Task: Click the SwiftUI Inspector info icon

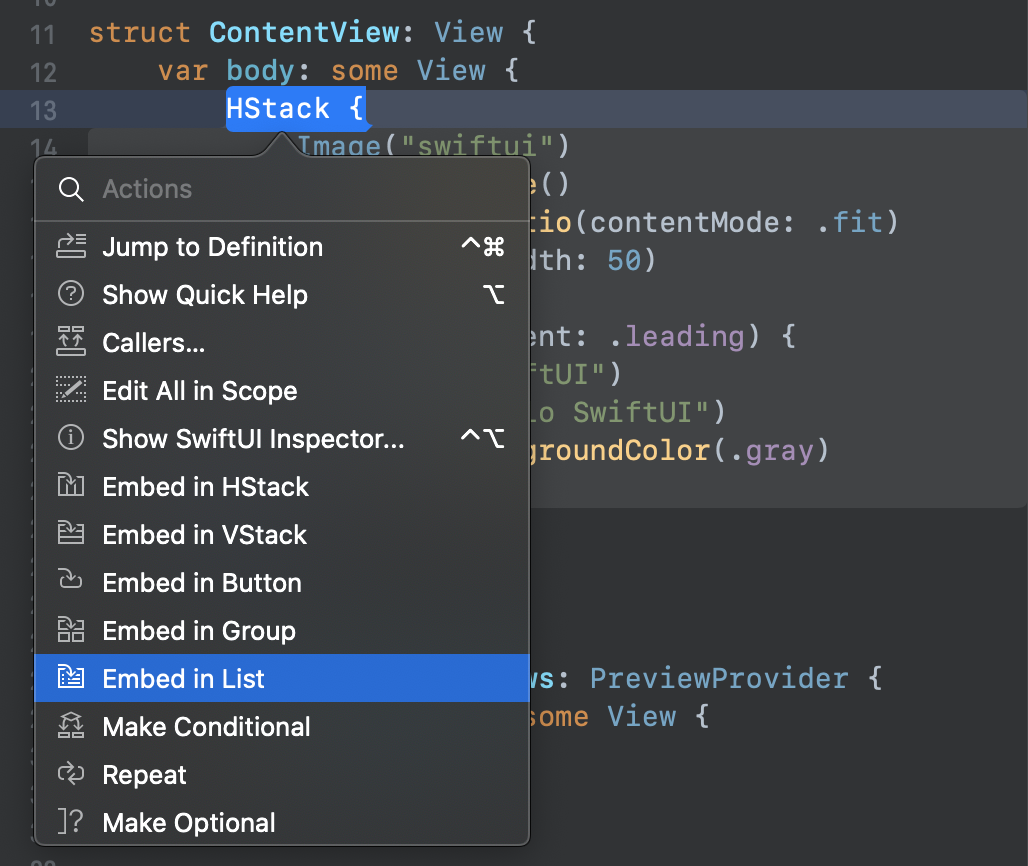Action: point(71,439)
